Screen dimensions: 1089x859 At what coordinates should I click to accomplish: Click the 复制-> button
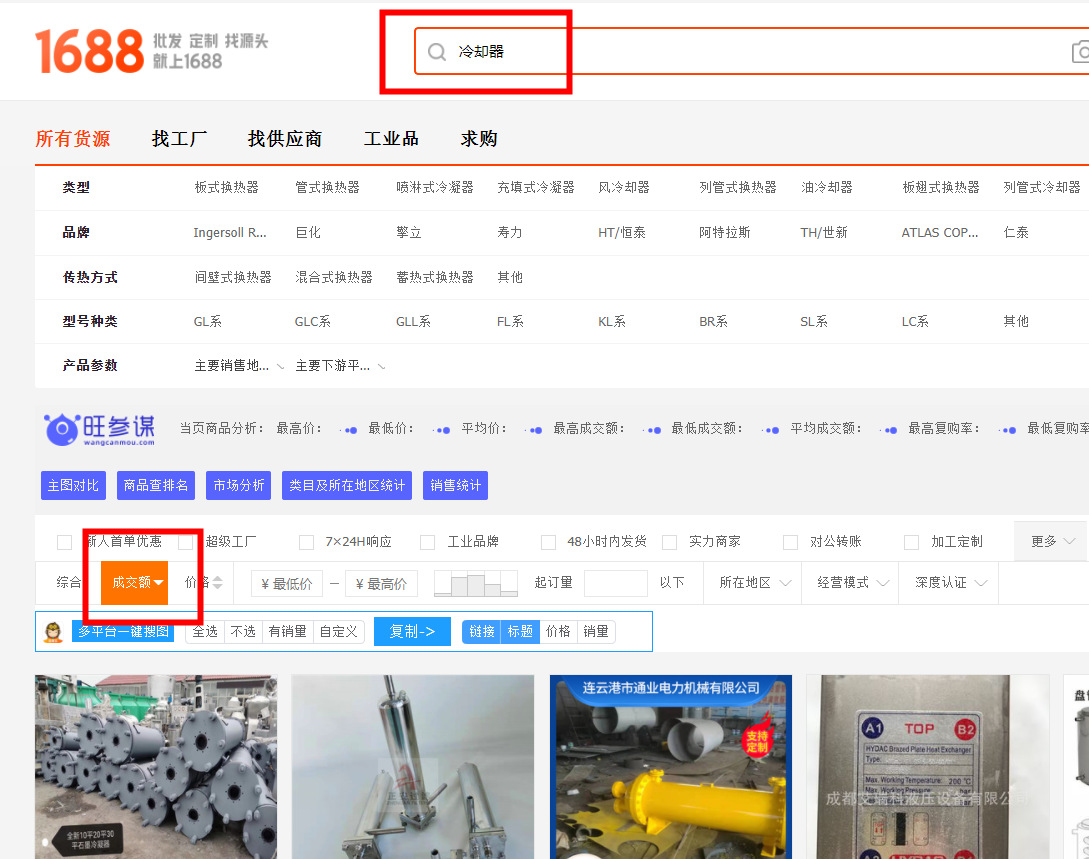pos(413,632)
